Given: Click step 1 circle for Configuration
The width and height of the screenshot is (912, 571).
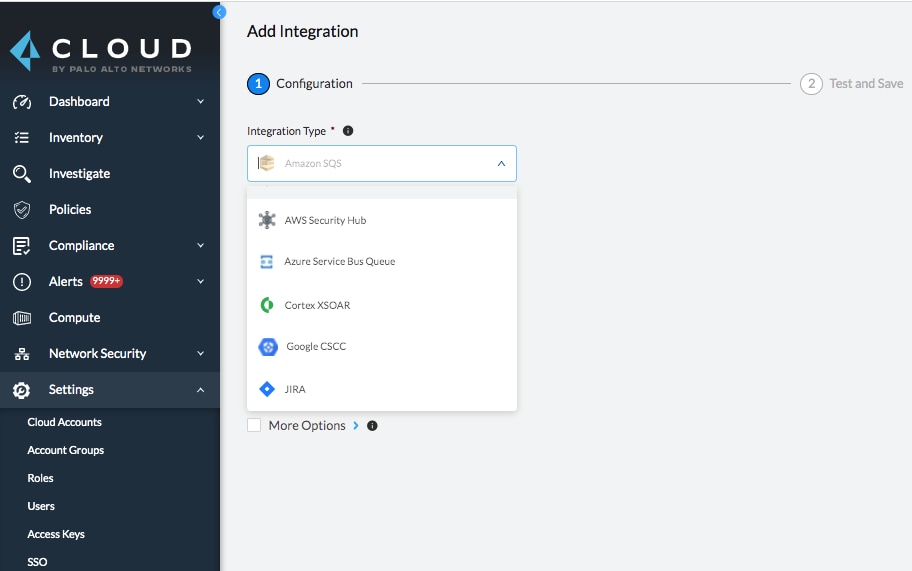Looking at the screenshot, I should coord(258,84).
